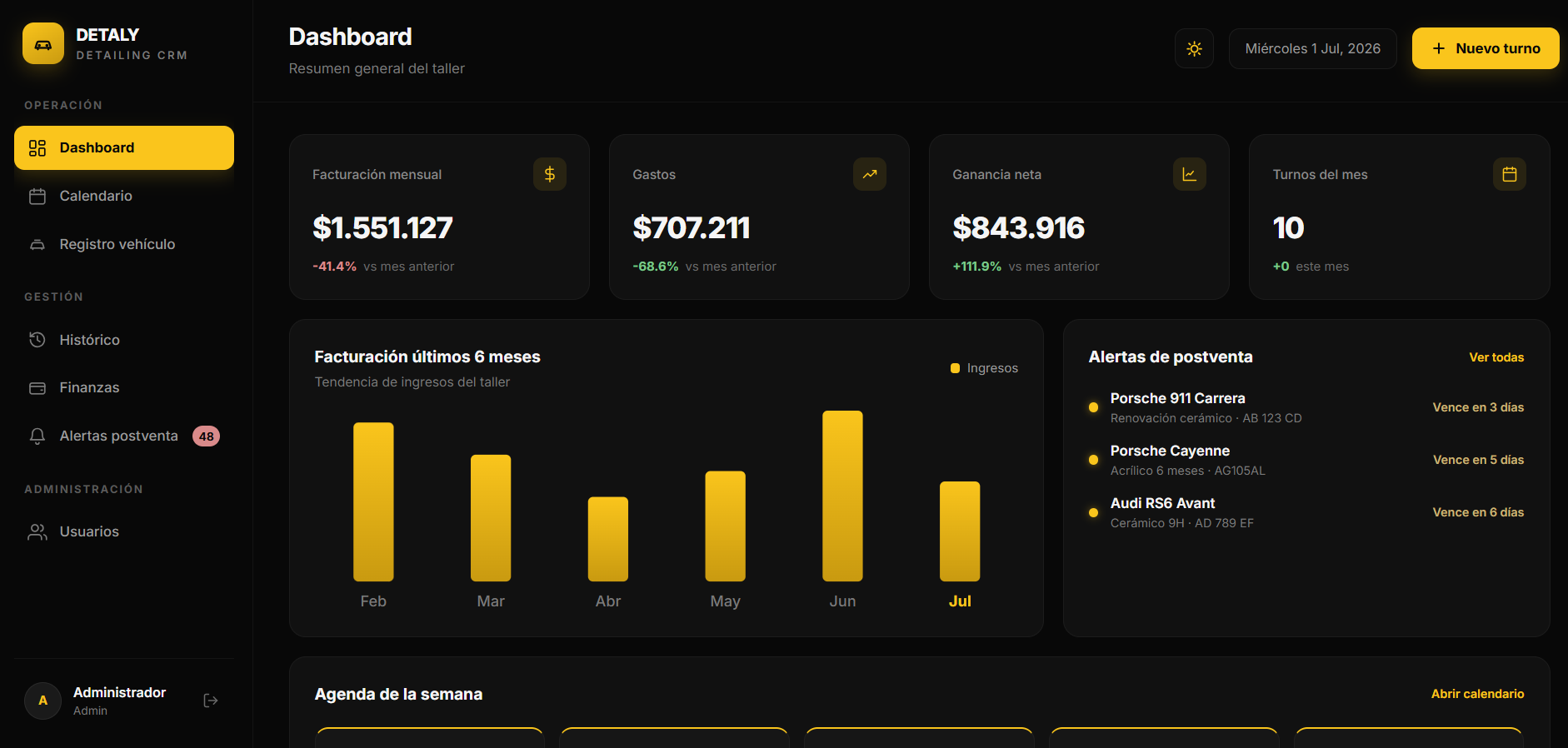Screen dimensions: 1568x748
Task: Click yellow dot beside Porsche 911 Carrera
Action: click(1093, 407)
